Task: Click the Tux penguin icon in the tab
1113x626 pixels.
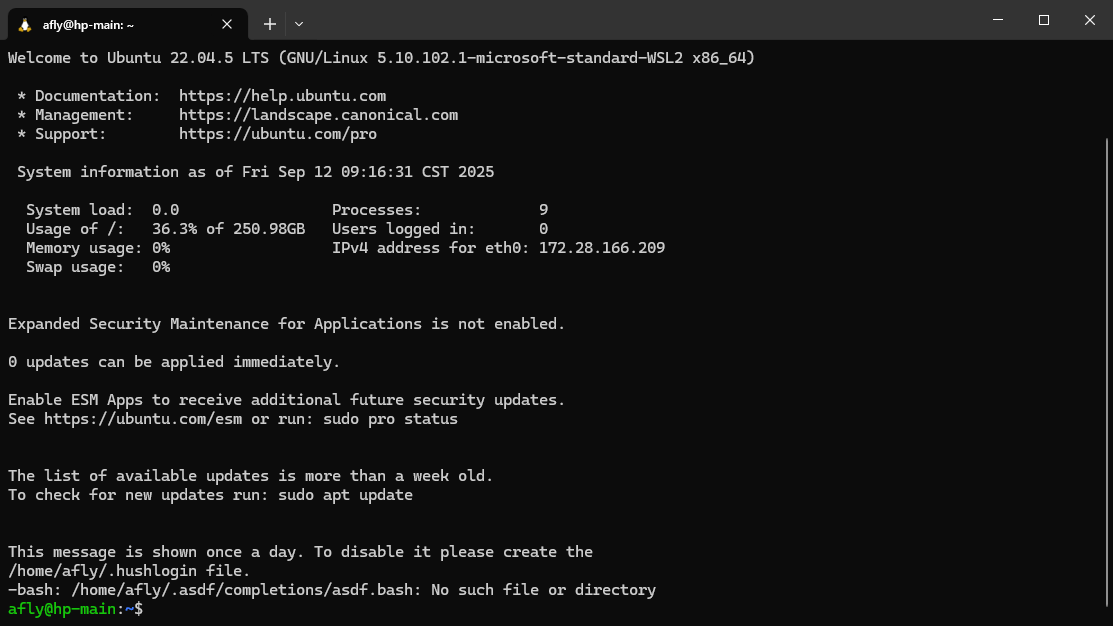Action: pyautogui.click(x=25, y=25)
